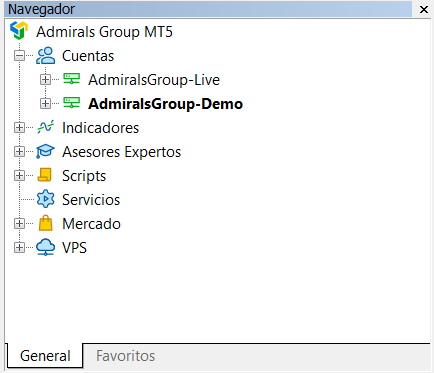
Task: Select AdmiralsGroup-Live text
Action: point(154,80)
